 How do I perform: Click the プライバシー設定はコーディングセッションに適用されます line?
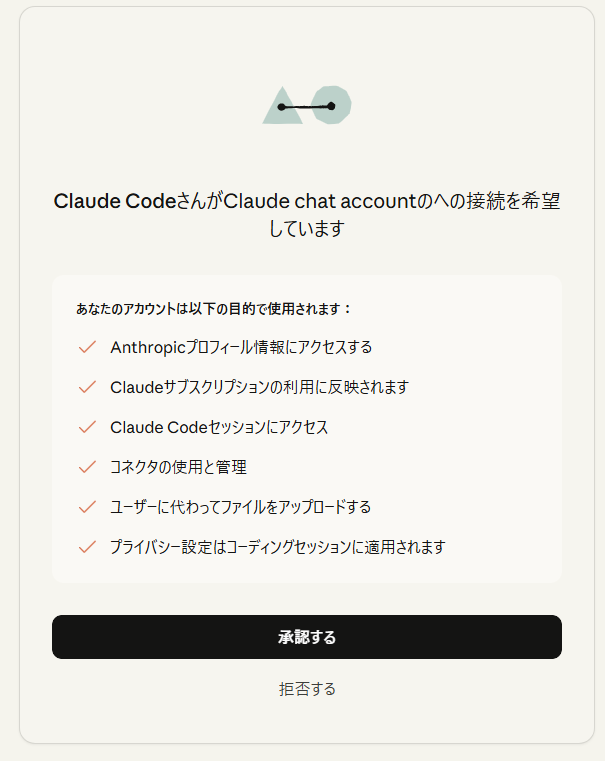[277, 547]
